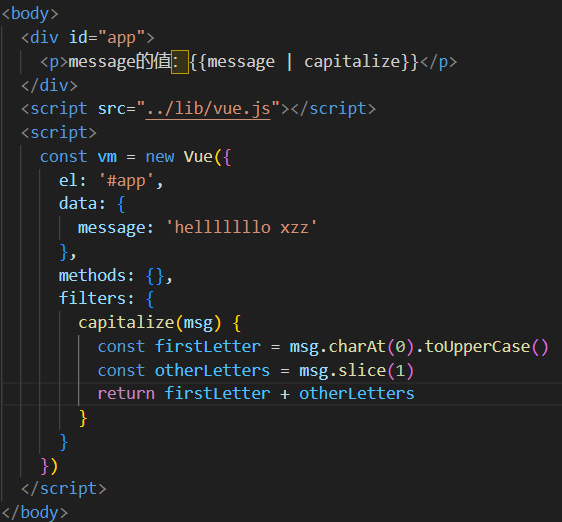
Task: Click the opening body tag
Action: [x=30, y=14]
